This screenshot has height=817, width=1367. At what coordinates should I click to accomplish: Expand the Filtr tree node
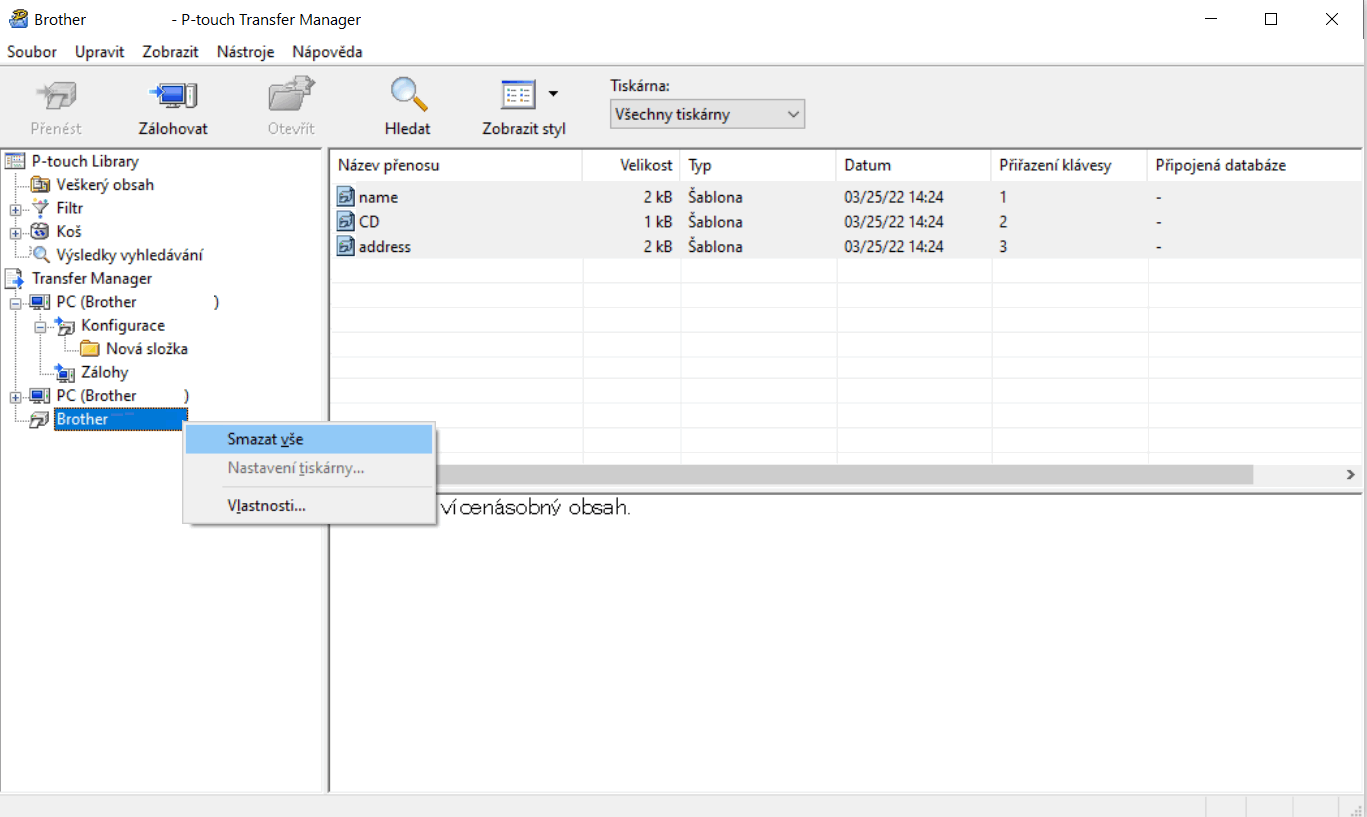coord(15,209)
